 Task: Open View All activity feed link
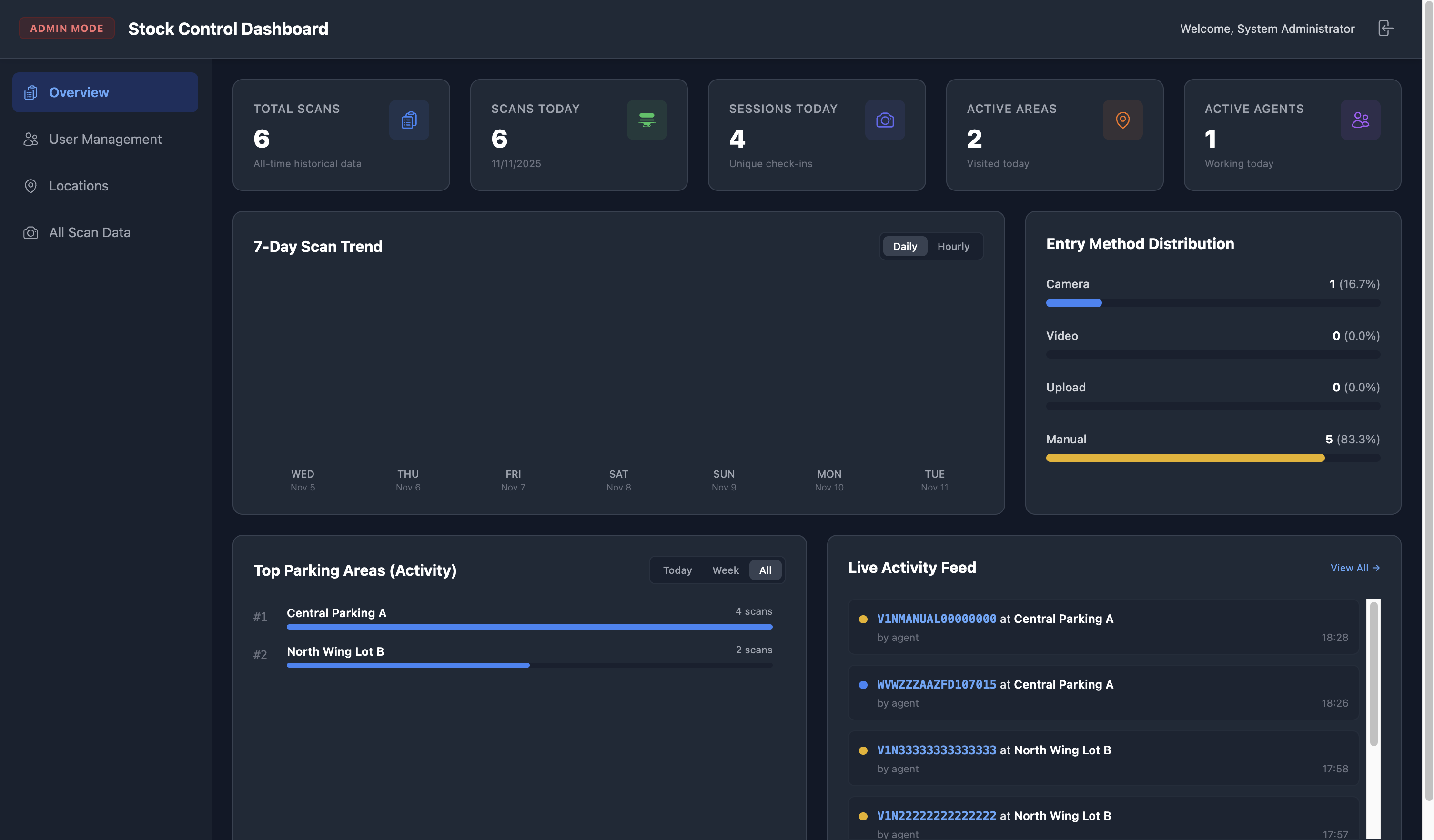click(1354, 568)
